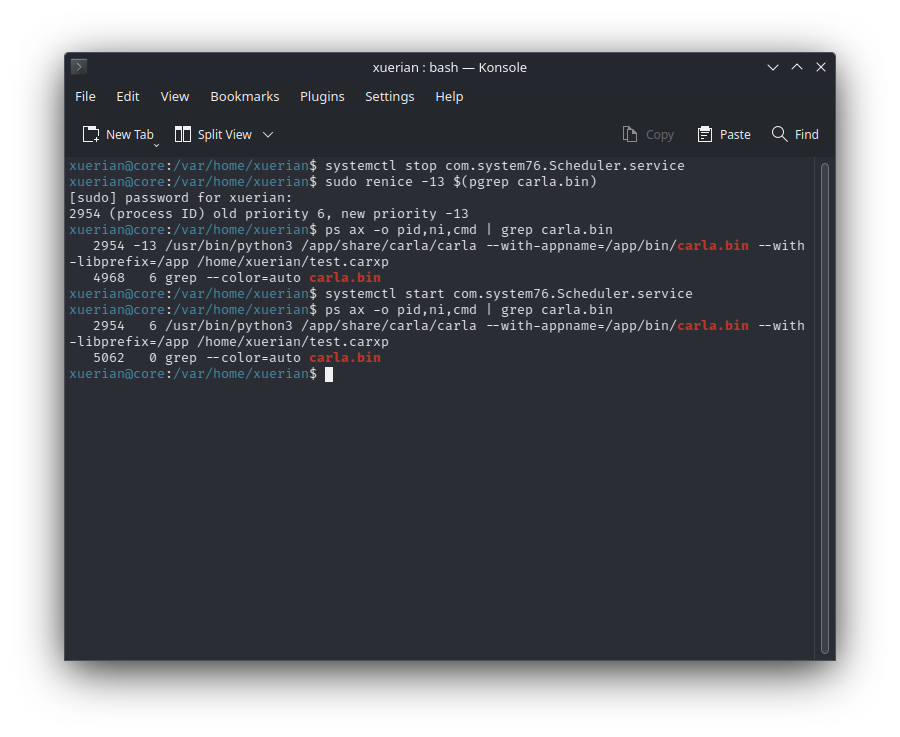This screenshot has width=900, height=737.
Task: Click the terminal cursor at last prompt
Action: click(329, 374)
